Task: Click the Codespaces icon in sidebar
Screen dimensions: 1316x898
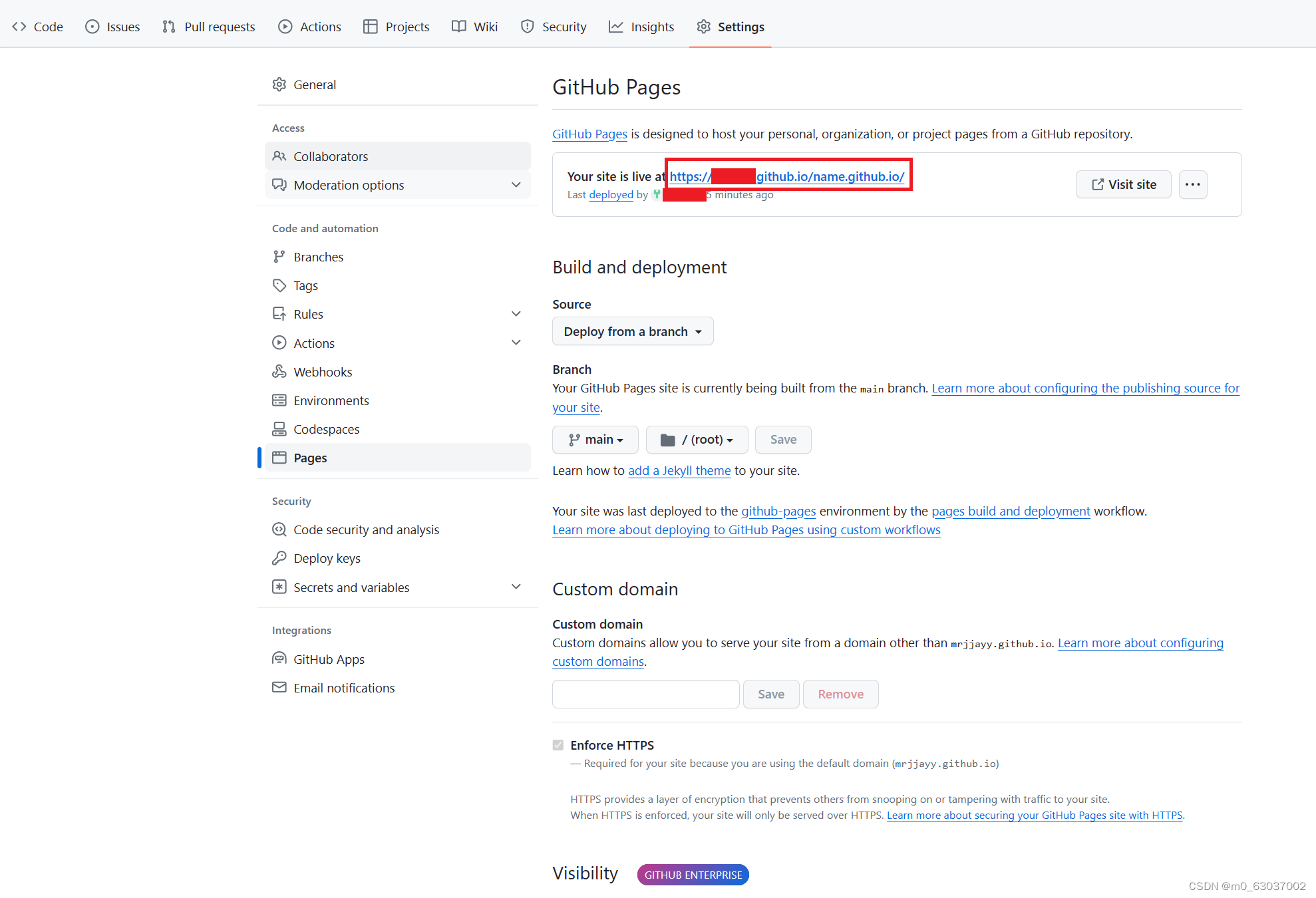Action: coord(279,429)
